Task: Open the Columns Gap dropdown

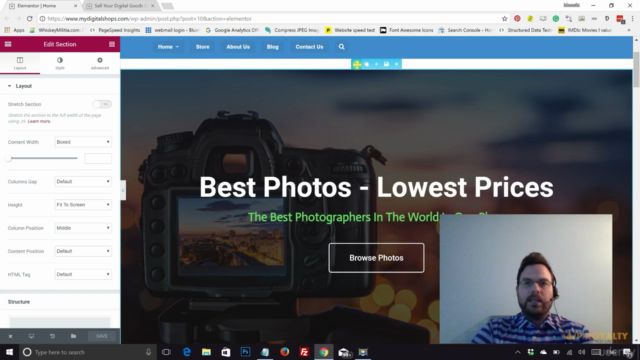Action: (83, 182)
